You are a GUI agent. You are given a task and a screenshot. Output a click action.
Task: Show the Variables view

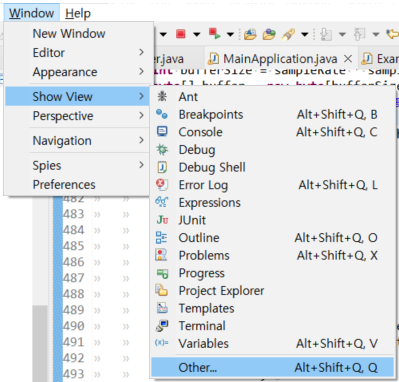coord(272,343)
